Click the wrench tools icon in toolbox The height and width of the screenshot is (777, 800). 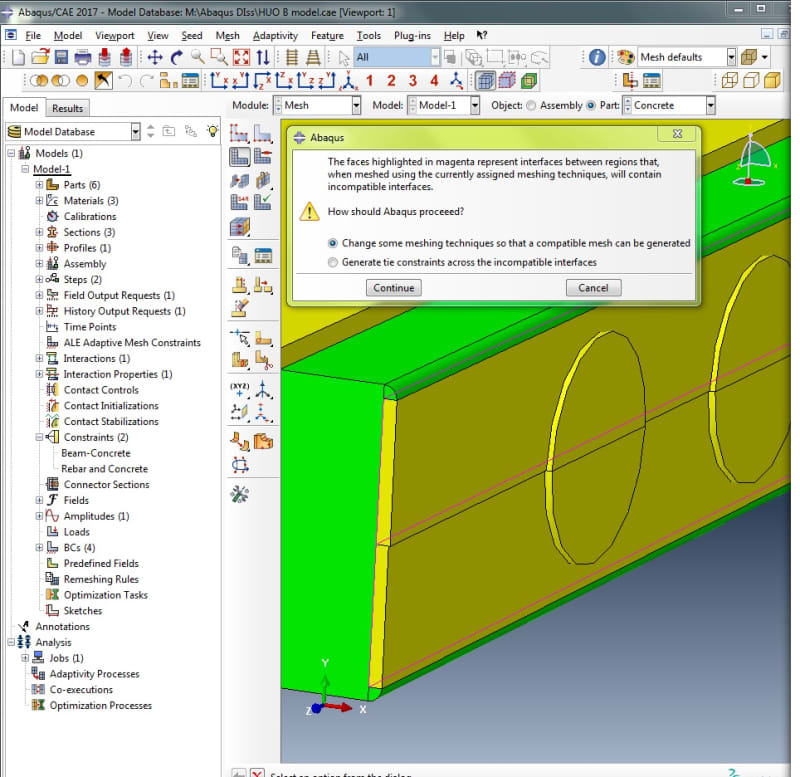pos(239,494)
